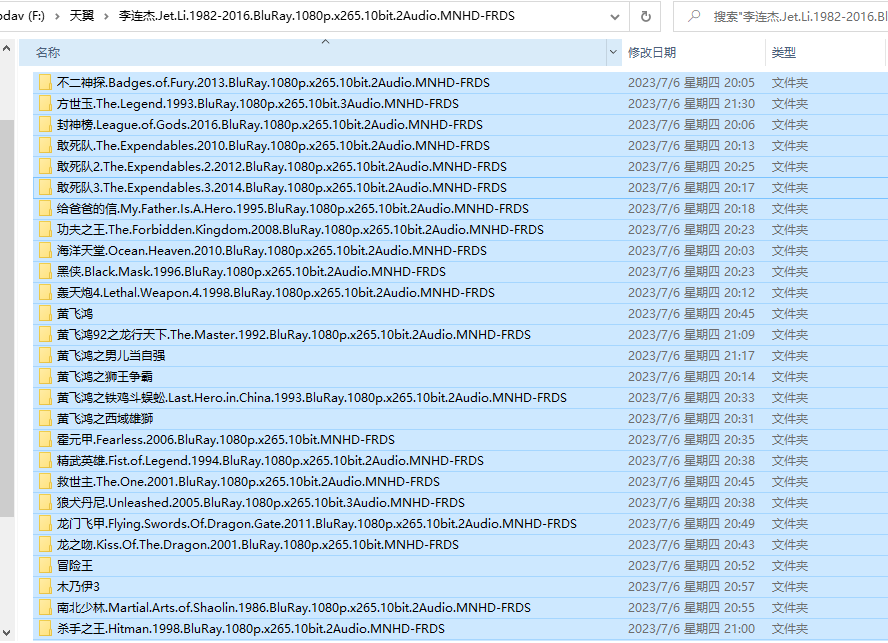Click folder icon of 黑侠.Black.Mask
Image resolution: width=888 pixels, height=643 pixels.
[45, 271]
